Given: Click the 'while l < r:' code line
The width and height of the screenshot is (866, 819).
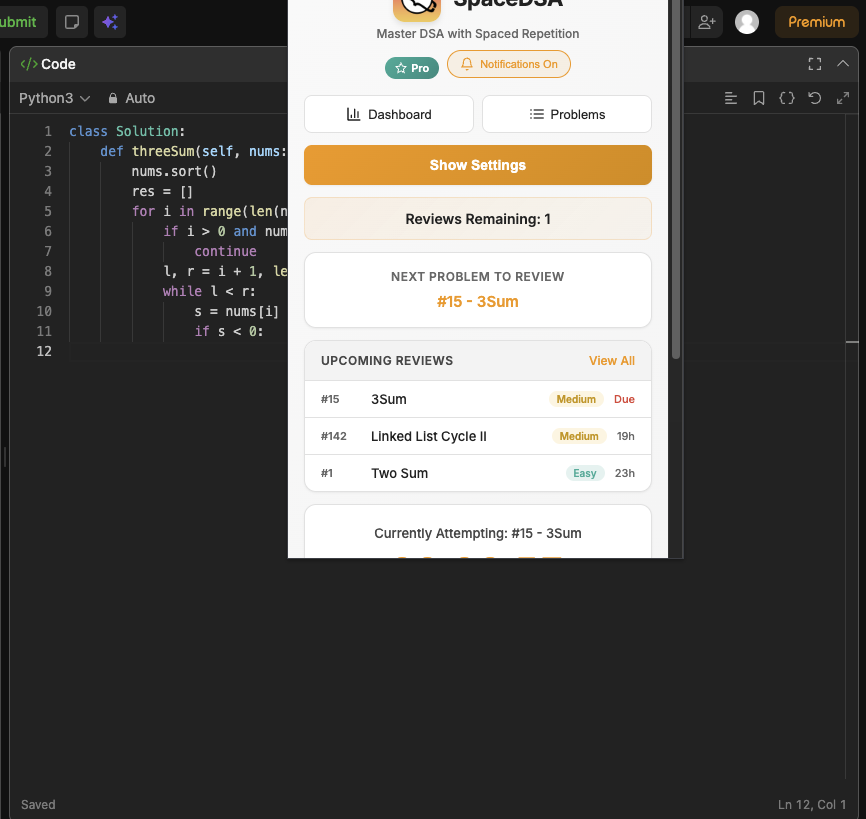Looking at the screenshot, I should [209, 291].
